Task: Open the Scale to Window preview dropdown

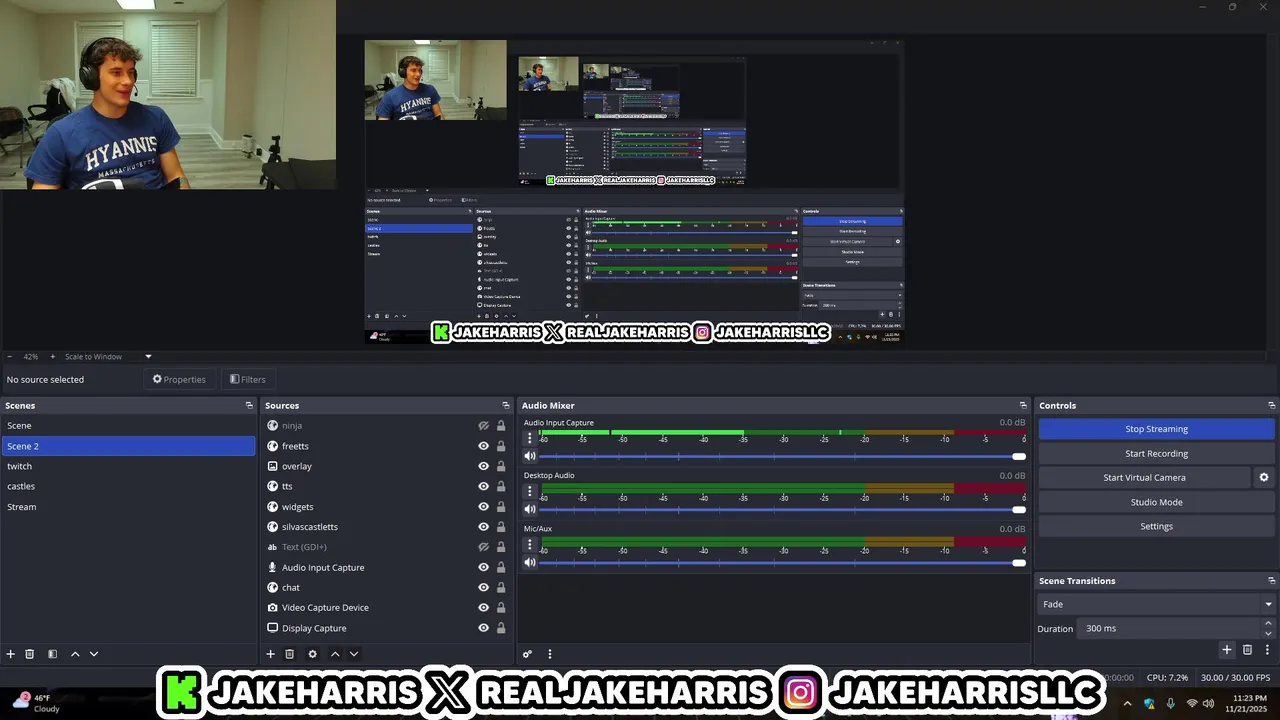Action: coord(108,357)
